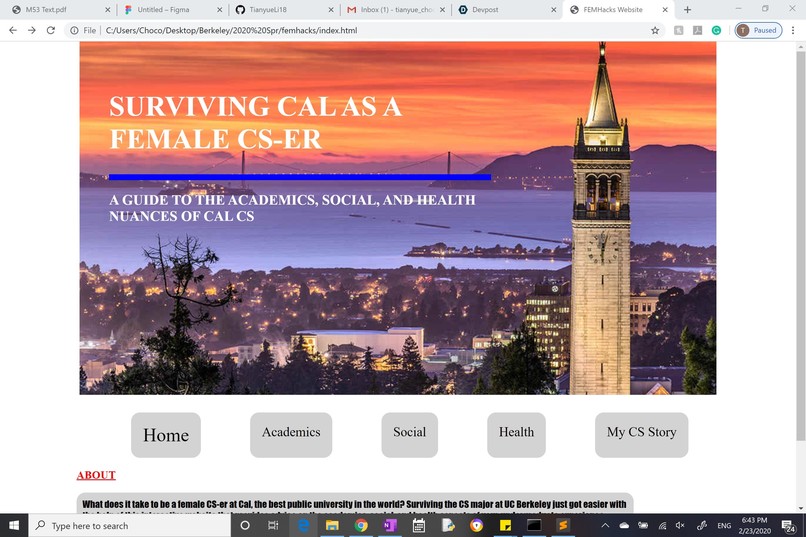The width and height of the screenshot is (806, 537).
Task: Click the Home navigation button
Action: [166, 435]
